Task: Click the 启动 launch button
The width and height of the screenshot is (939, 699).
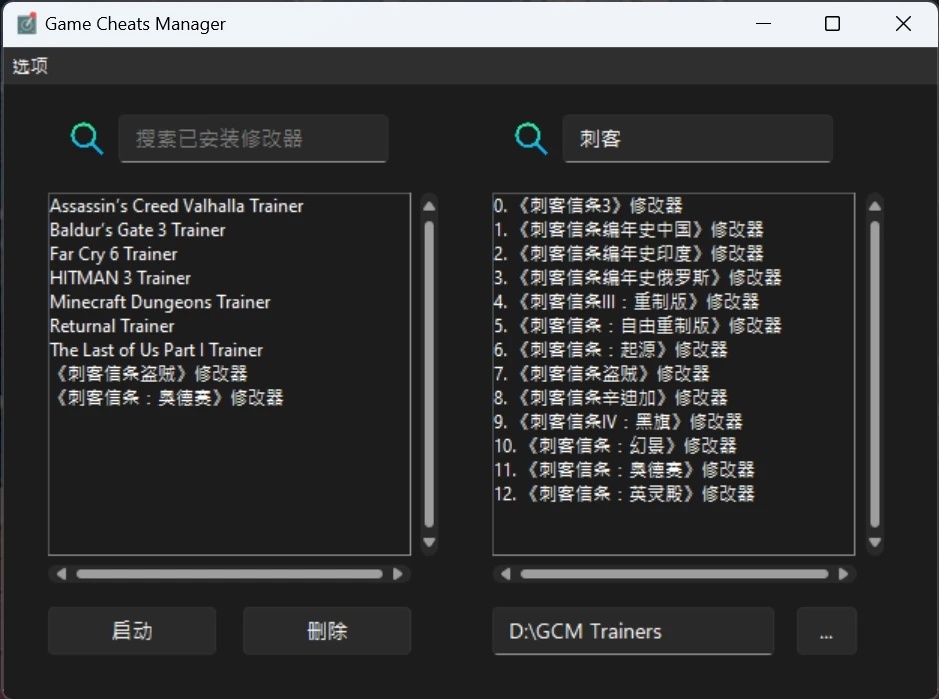Action: point(132,631)
